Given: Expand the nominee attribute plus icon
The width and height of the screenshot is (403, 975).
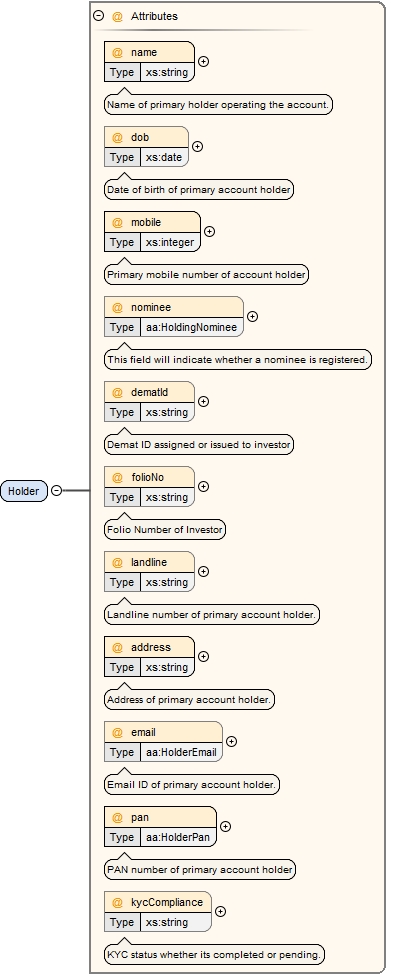Looking at the screenshot, I should [252, 317].
